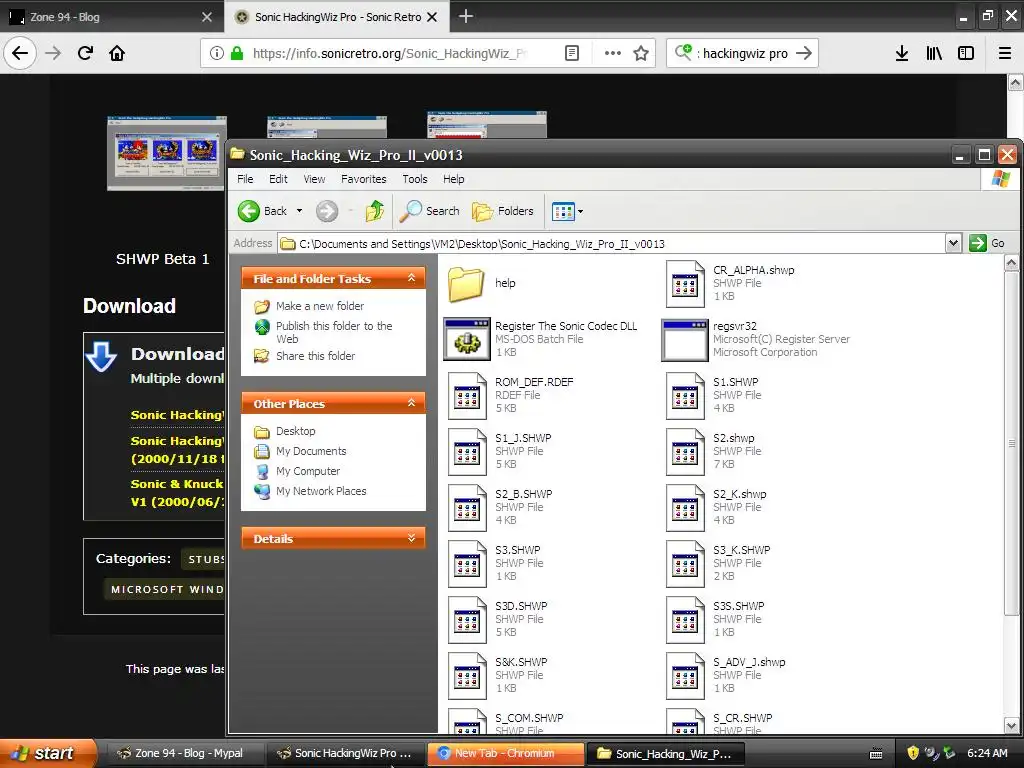
Task: Open Explorer Tools menu
Action: [415, 179]
